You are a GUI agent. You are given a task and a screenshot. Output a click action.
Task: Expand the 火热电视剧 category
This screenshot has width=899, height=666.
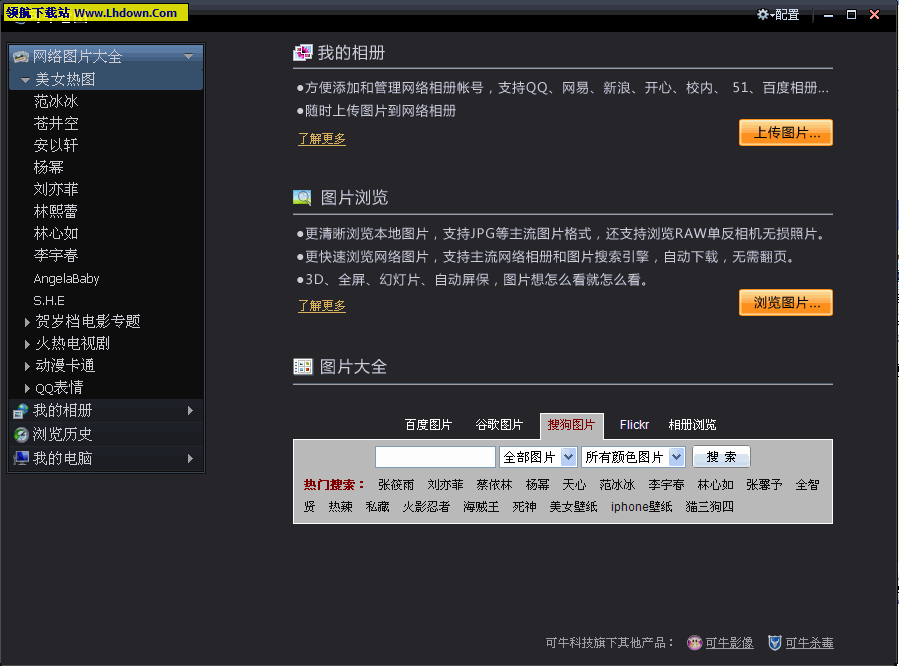coord(27,344)
